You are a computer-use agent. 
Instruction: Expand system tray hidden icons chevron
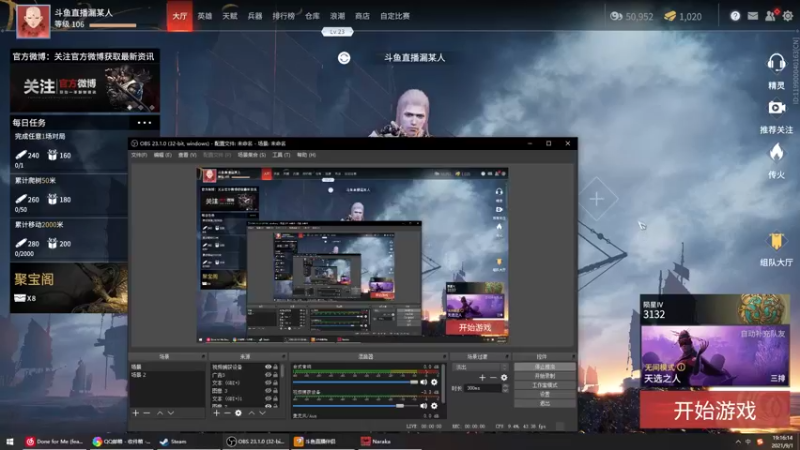click(x=738, y=442)
